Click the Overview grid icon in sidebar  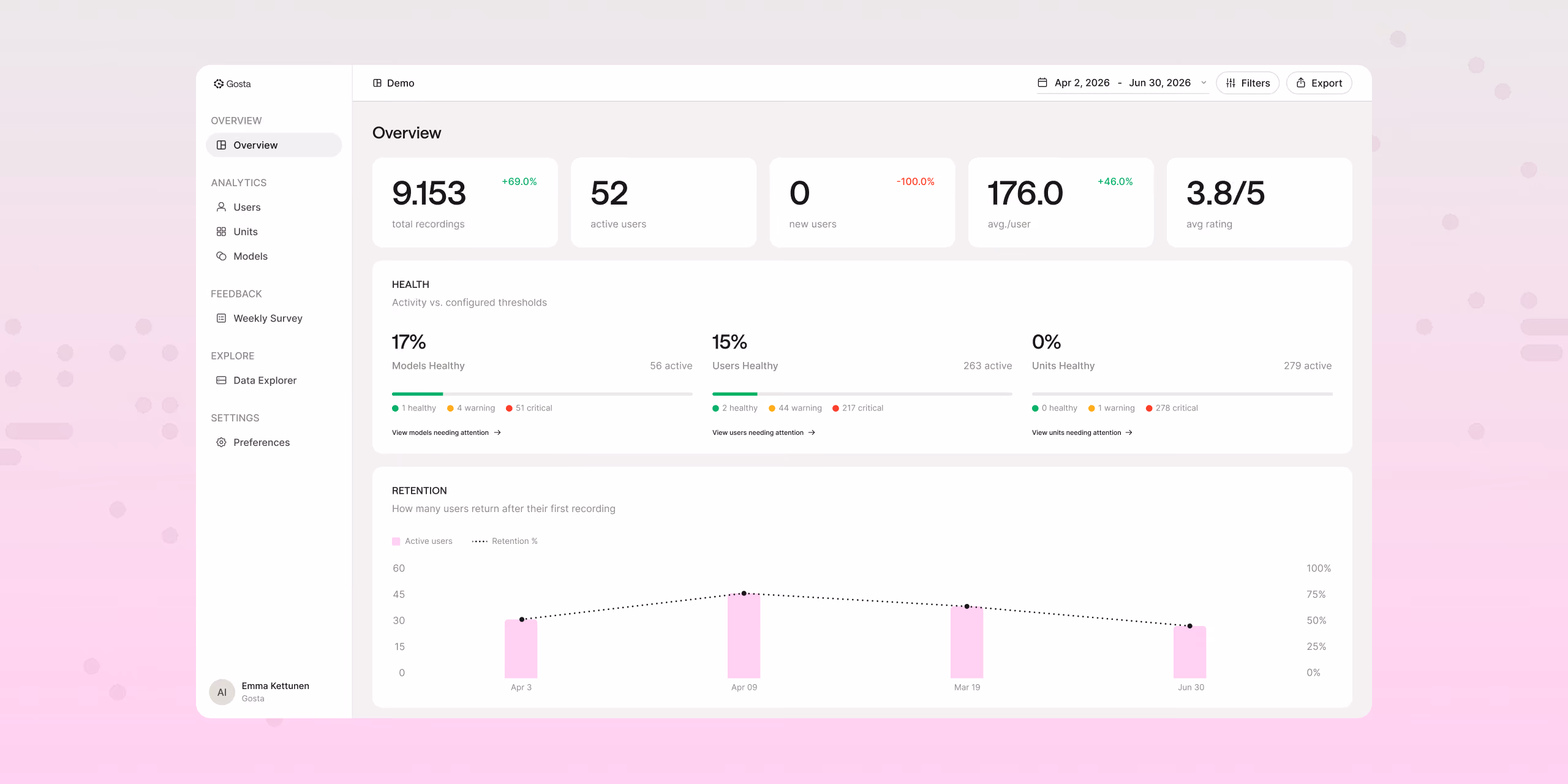[x=221, y=145]
